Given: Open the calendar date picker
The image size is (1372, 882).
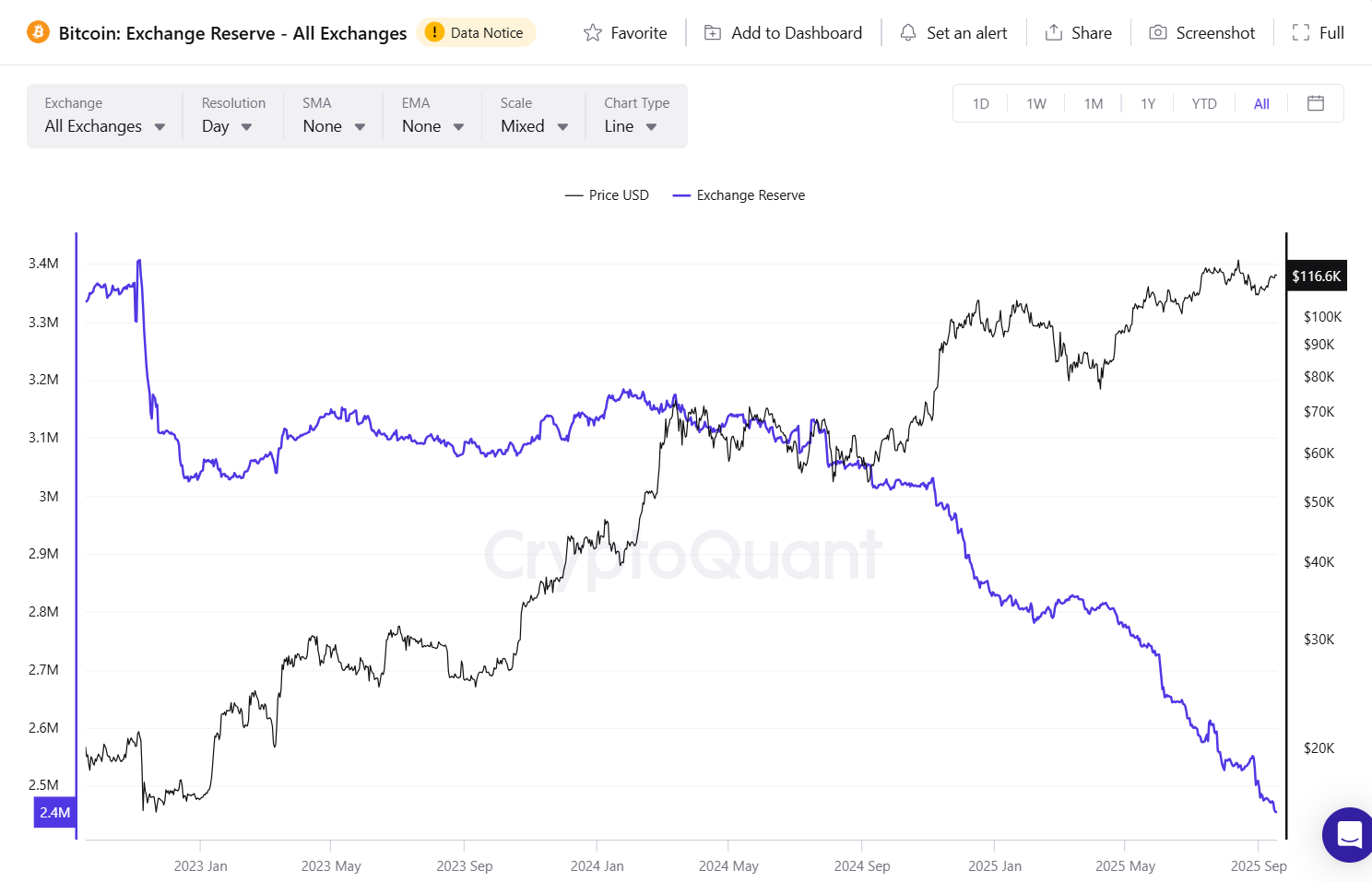Looking at the screenshot, I should pyautogui.click(x=1316, y=103).
